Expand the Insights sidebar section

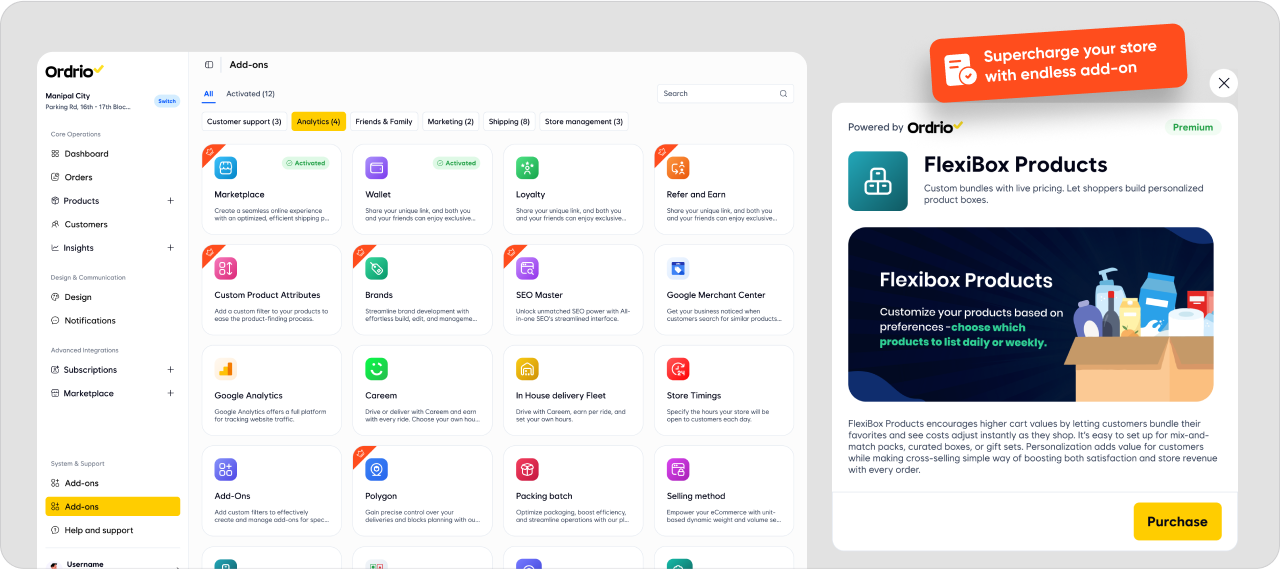pyautogui.click(x=170, y=248)
